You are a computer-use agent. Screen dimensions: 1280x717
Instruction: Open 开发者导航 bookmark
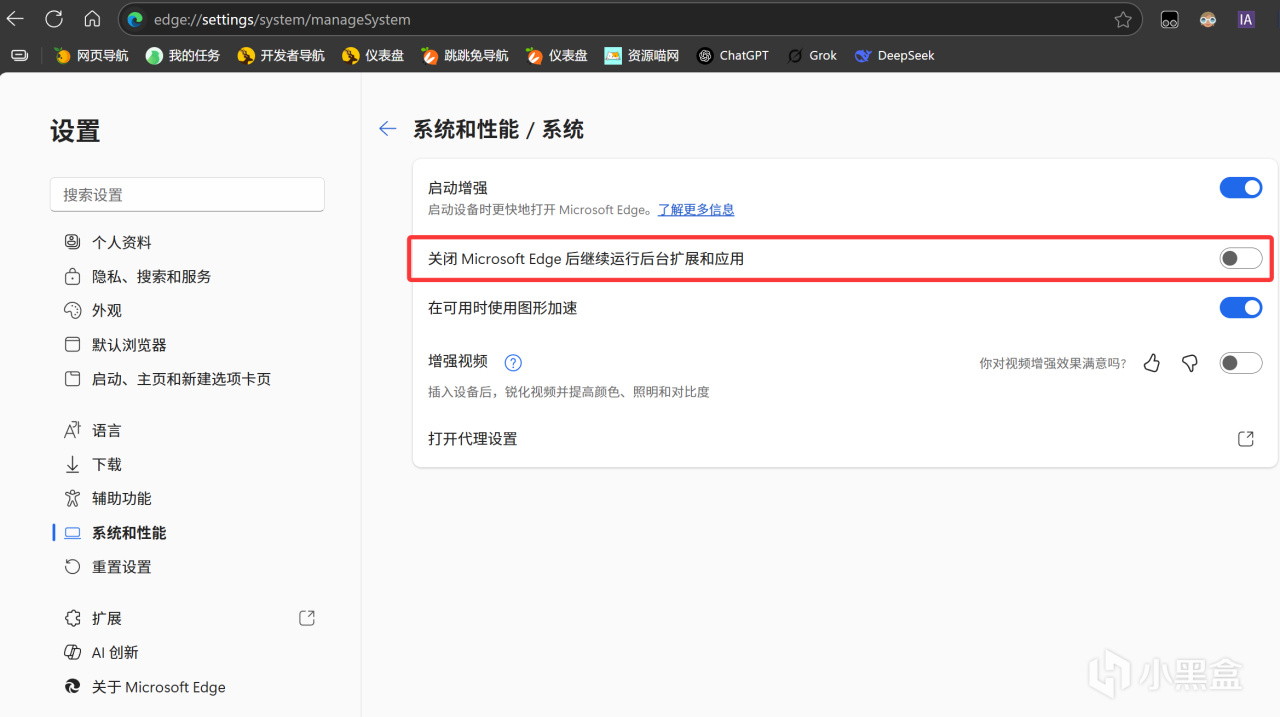point(281,55)
